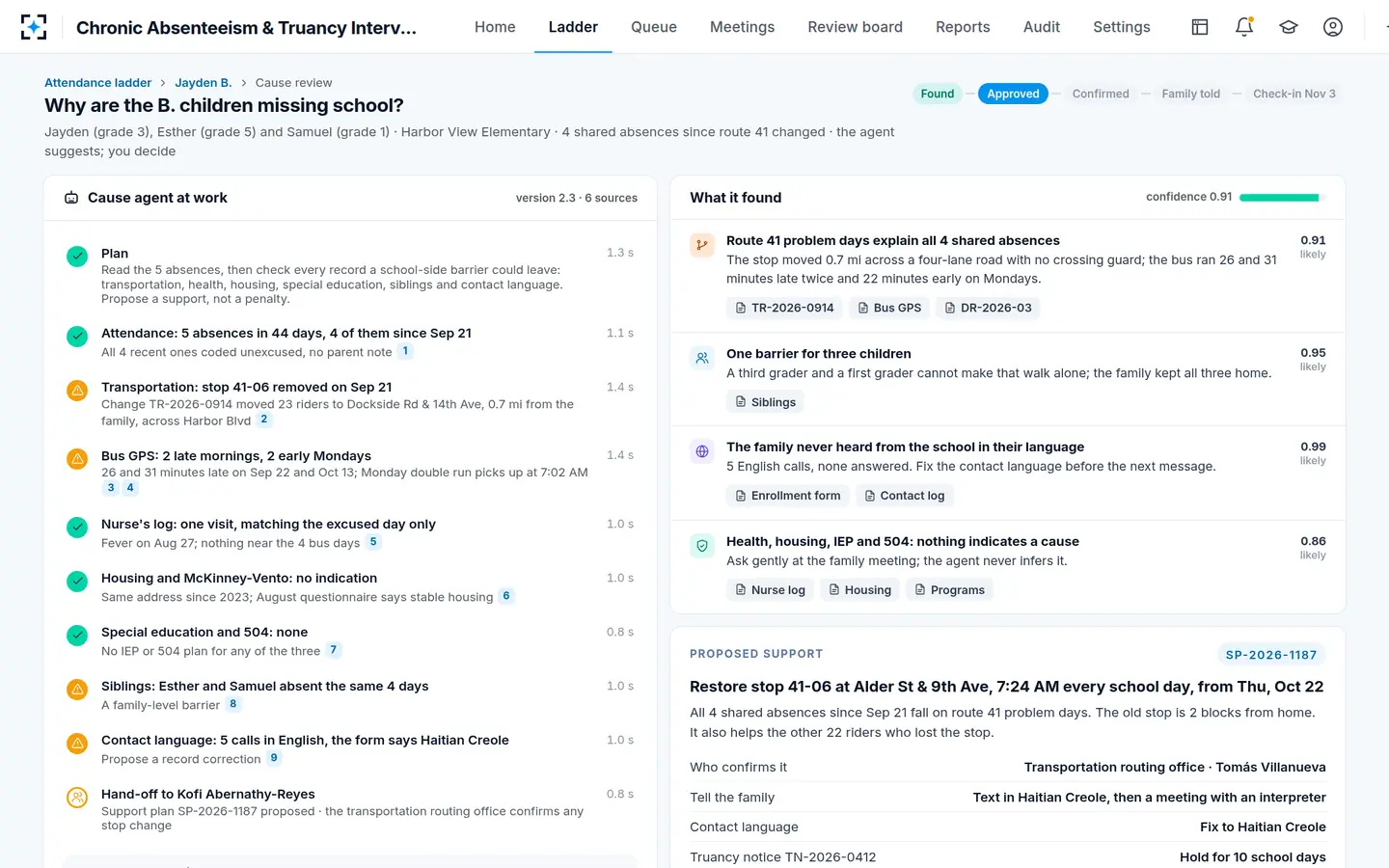
Task: Switch to the Queue tab
Action: (654, 27)
